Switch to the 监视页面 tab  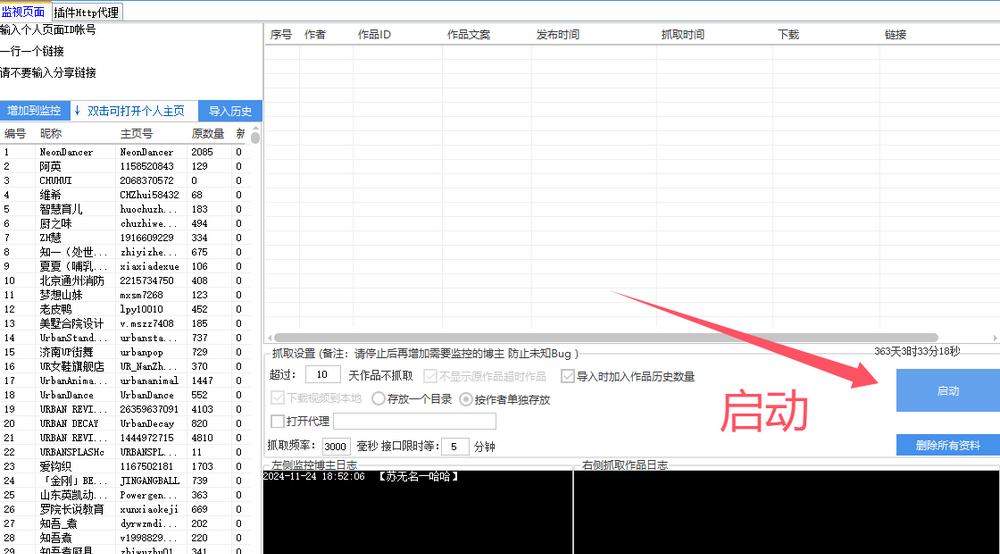(24, 12)
